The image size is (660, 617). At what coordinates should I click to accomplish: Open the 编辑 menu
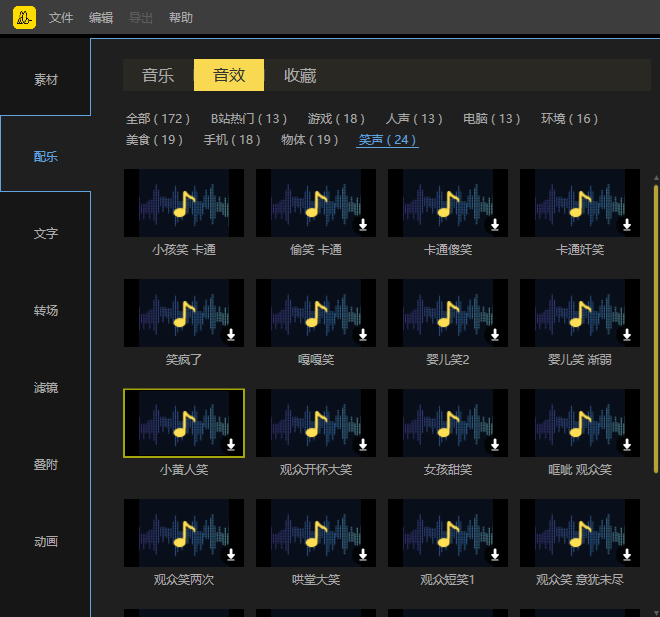pos(101,18)
